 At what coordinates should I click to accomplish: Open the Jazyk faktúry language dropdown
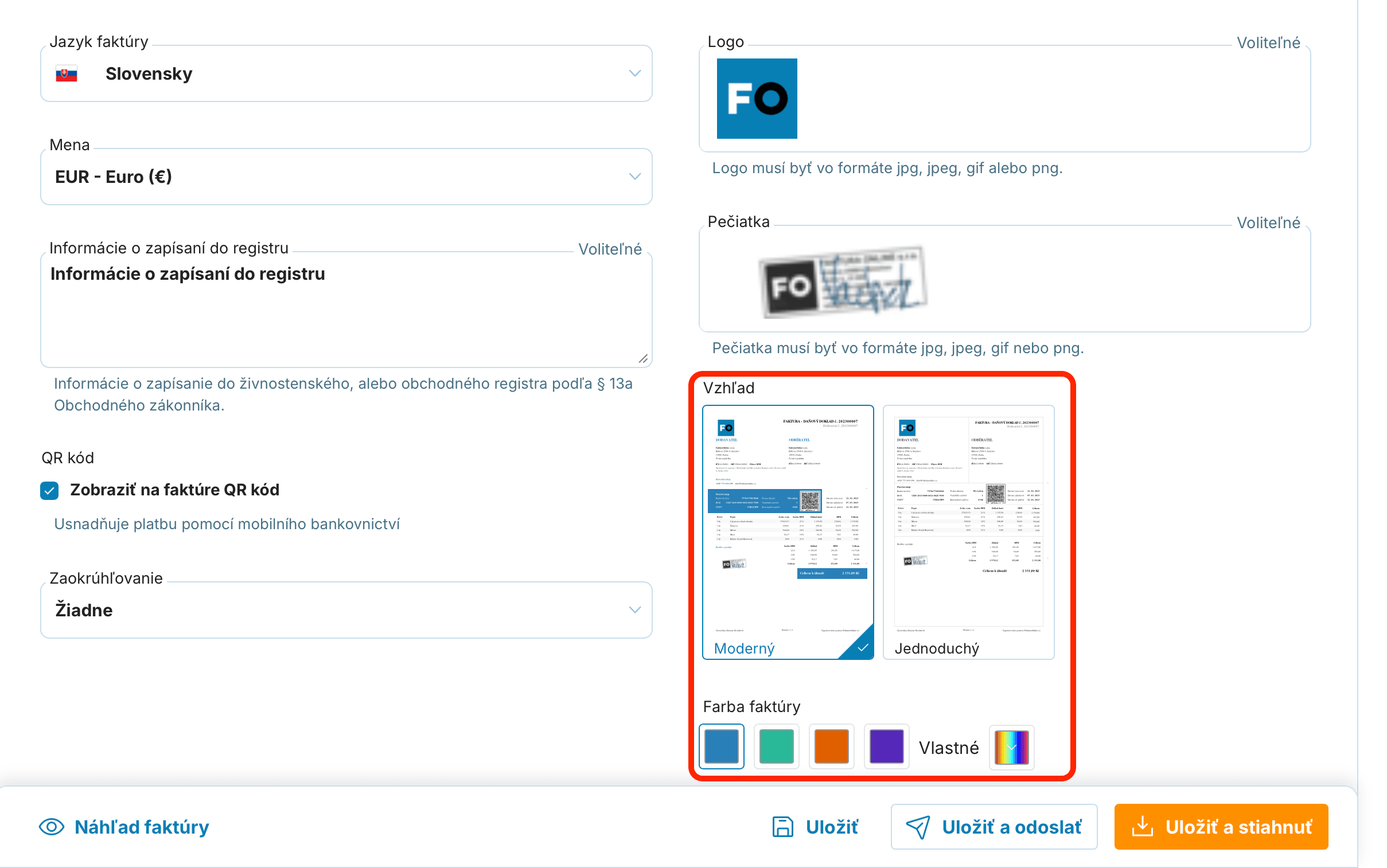[x=346, y=73]
